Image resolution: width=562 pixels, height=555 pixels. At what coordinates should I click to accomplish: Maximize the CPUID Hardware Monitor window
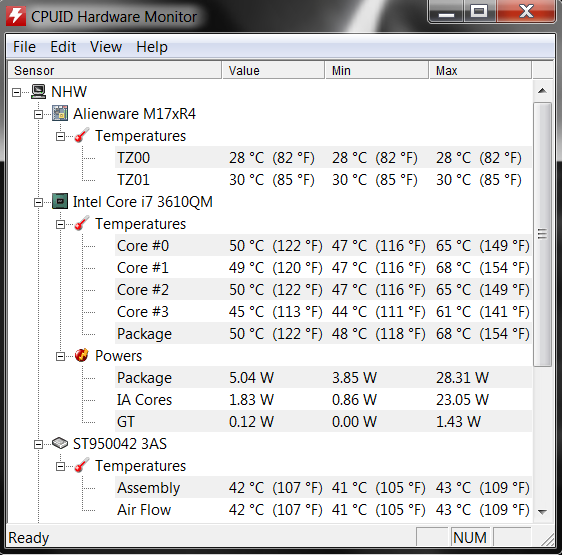pyautogui.click(x=479, y=11)
